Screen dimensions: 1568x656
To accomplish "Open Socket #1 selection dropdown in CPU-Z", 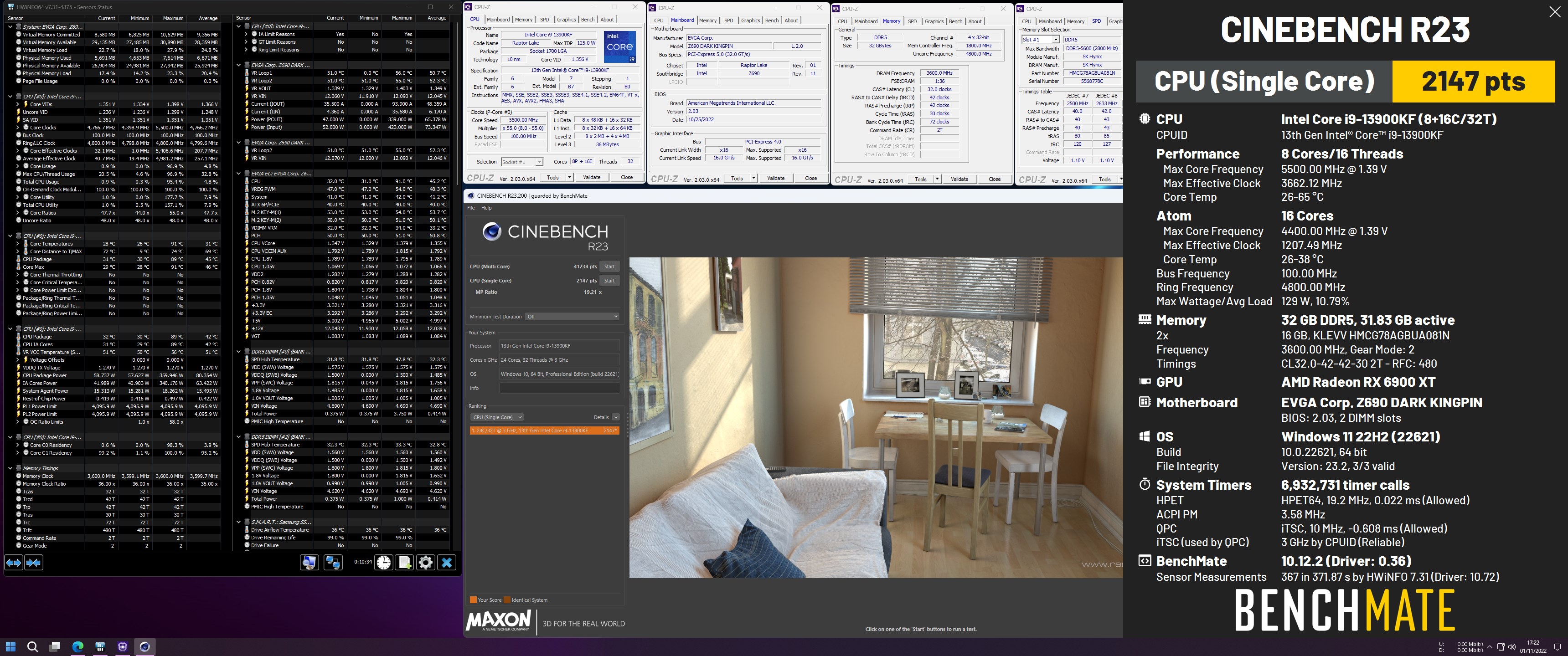I will pos(521,162).
